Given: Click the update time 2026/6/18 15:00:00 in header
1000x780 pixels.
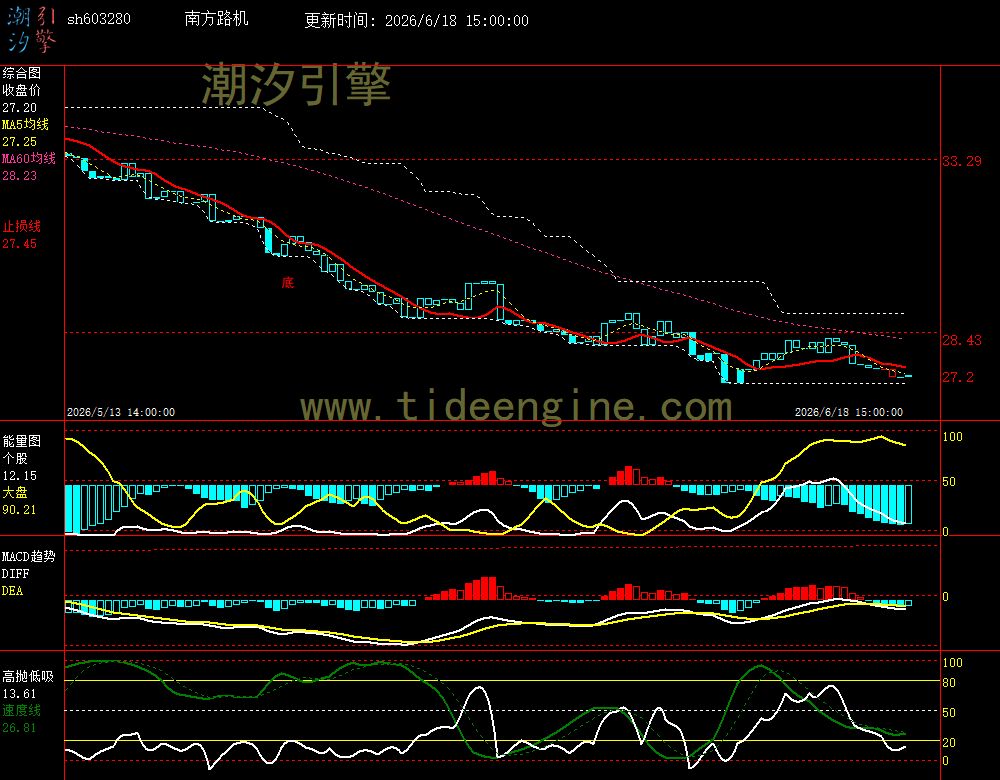Looking at the screenshot, I should pos(457,20).
